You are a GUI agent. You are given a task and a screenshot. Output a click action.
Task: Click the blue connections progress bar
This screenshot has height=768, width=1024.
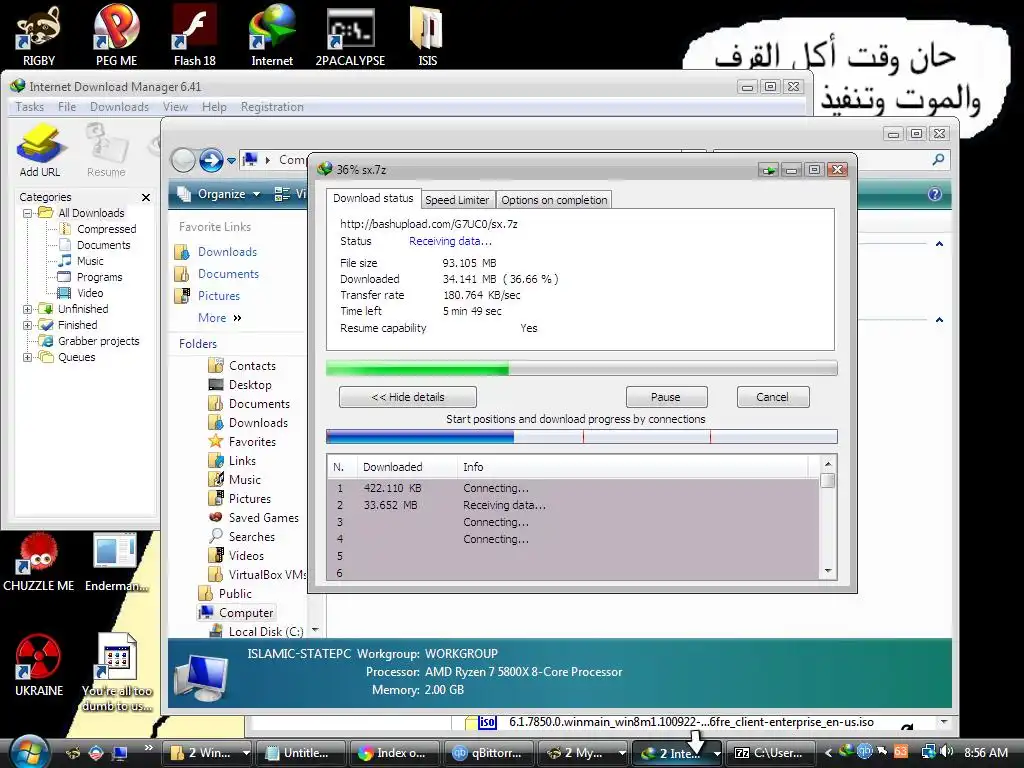[x=581, y=436]
